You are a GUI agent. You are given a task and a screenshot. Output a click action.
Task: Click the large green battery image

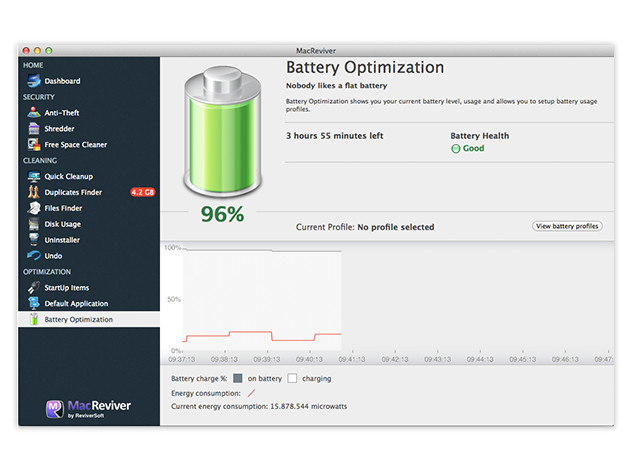pyautogui.click(x=223, y=132)
